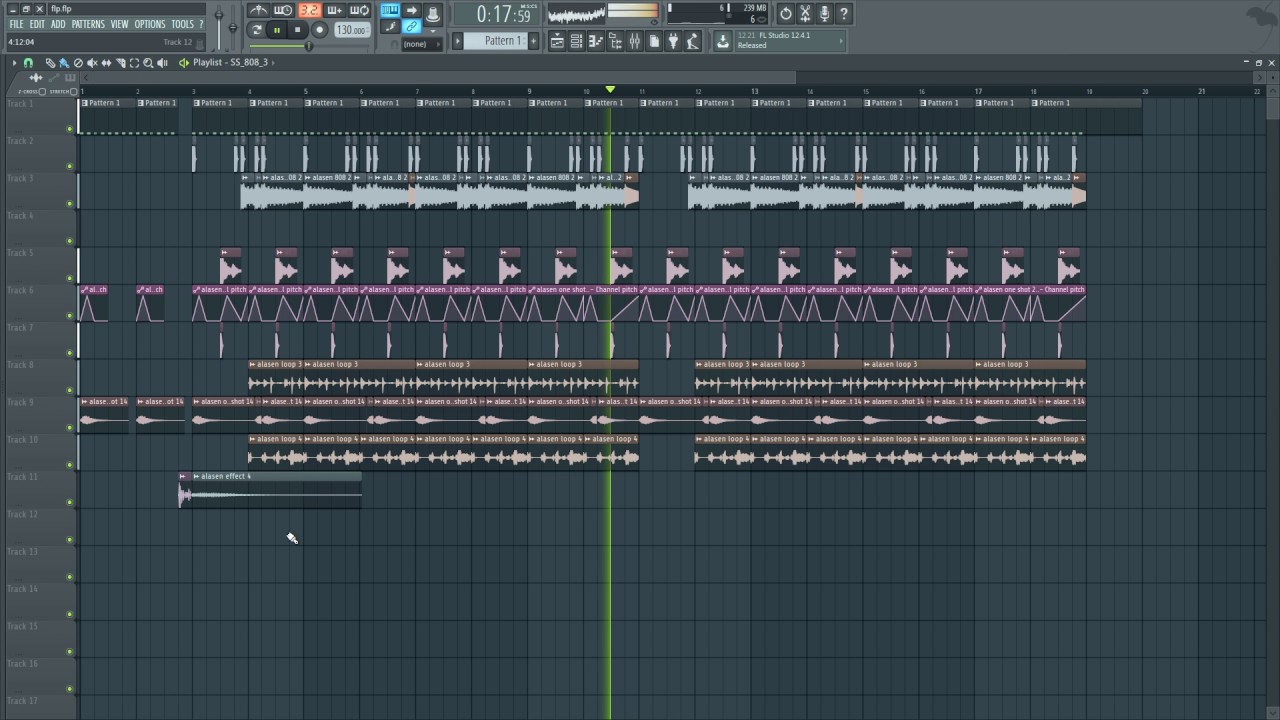Select the Mute tool in playlist toolbar

[x=92, y=62]
